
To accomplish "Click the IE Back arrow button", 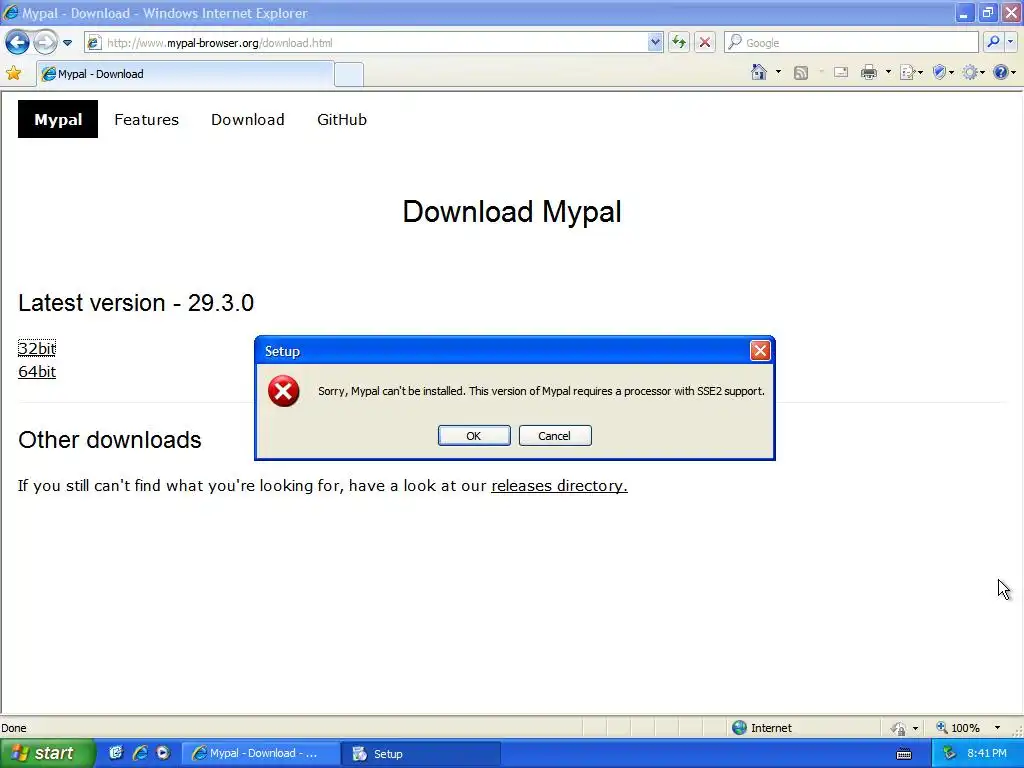I will [x=17, y=43].
